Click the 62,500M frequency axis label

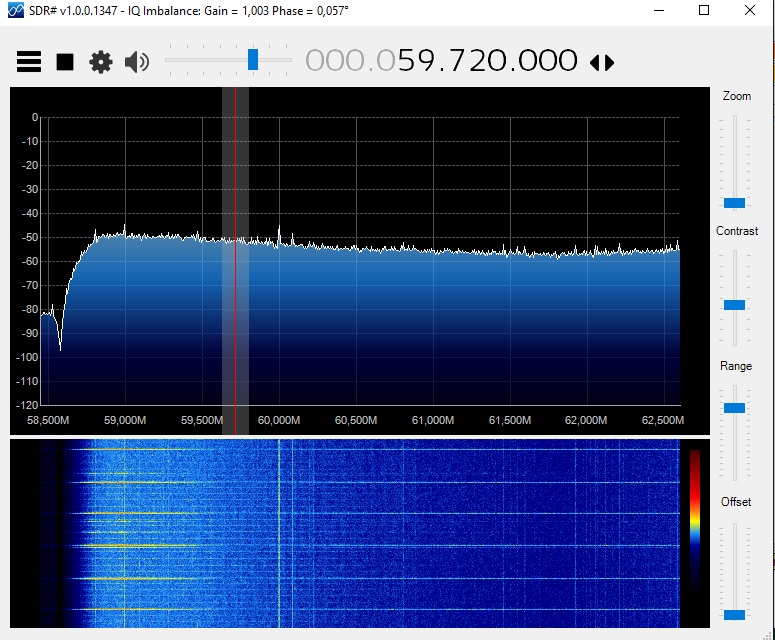663,421
